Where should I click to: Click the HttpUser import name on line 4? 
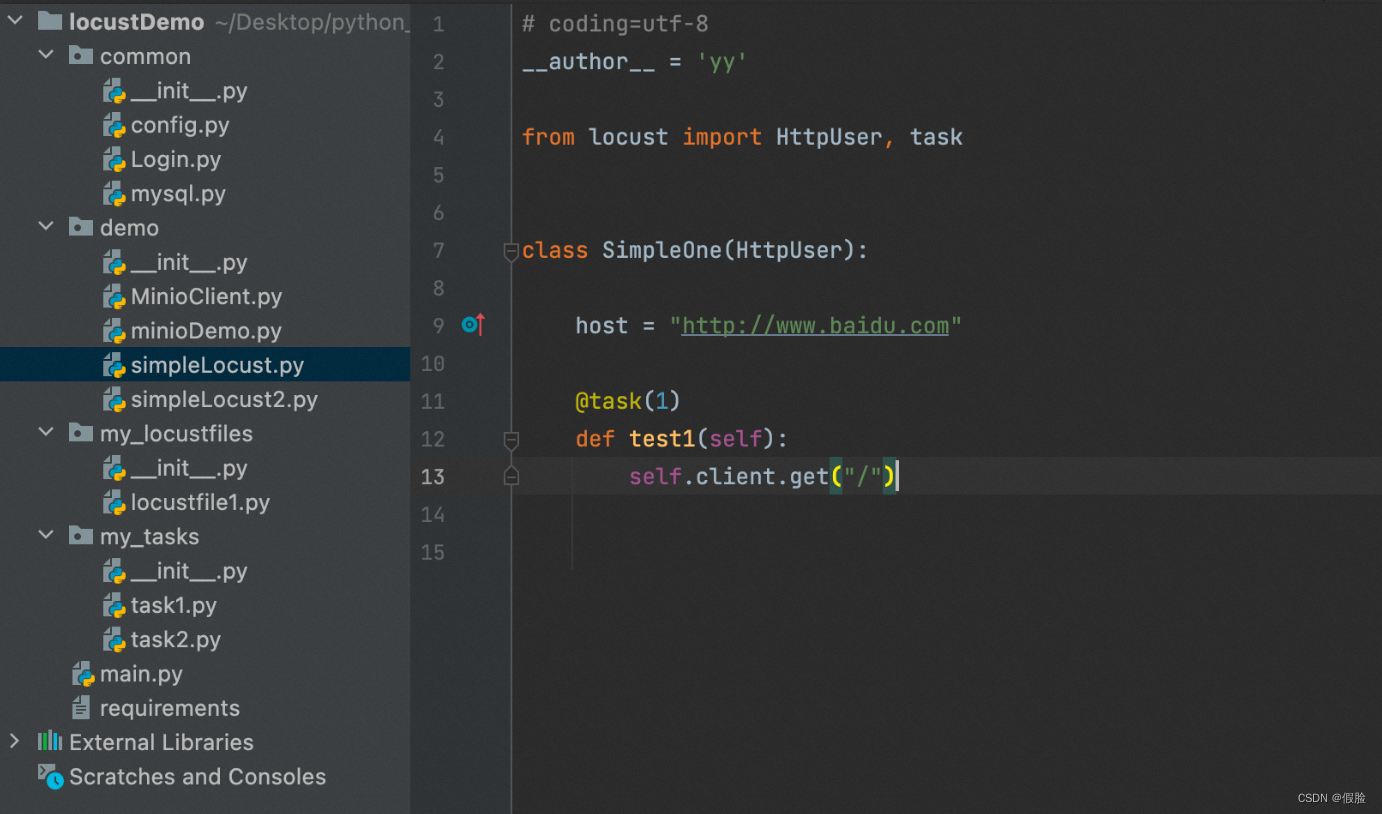(829, 137)
